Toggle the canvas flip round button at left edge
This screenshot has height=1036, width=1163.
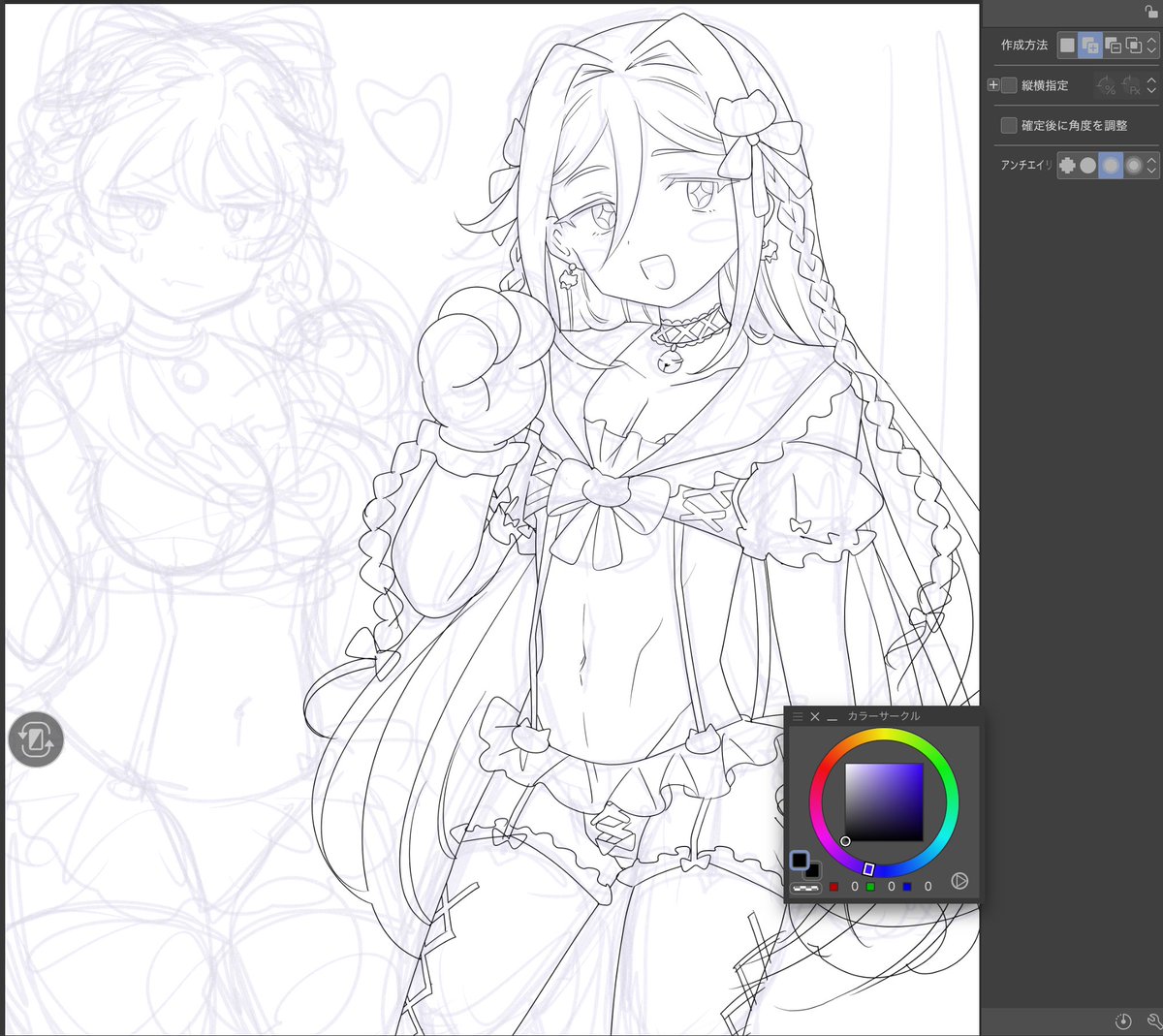click(x=36, y=739)
